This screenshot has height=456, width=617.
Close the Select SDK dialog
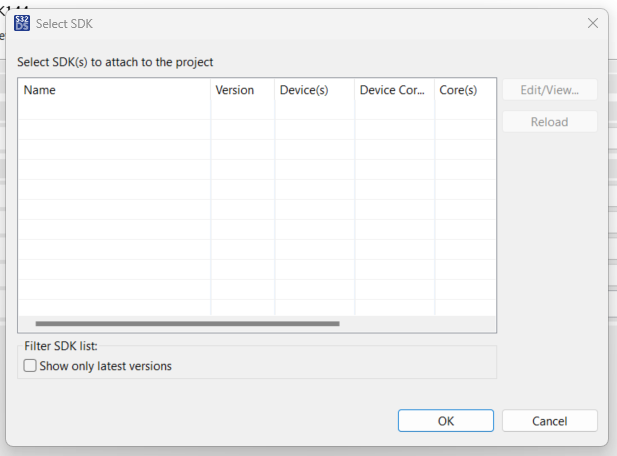[x=593, y=23]
